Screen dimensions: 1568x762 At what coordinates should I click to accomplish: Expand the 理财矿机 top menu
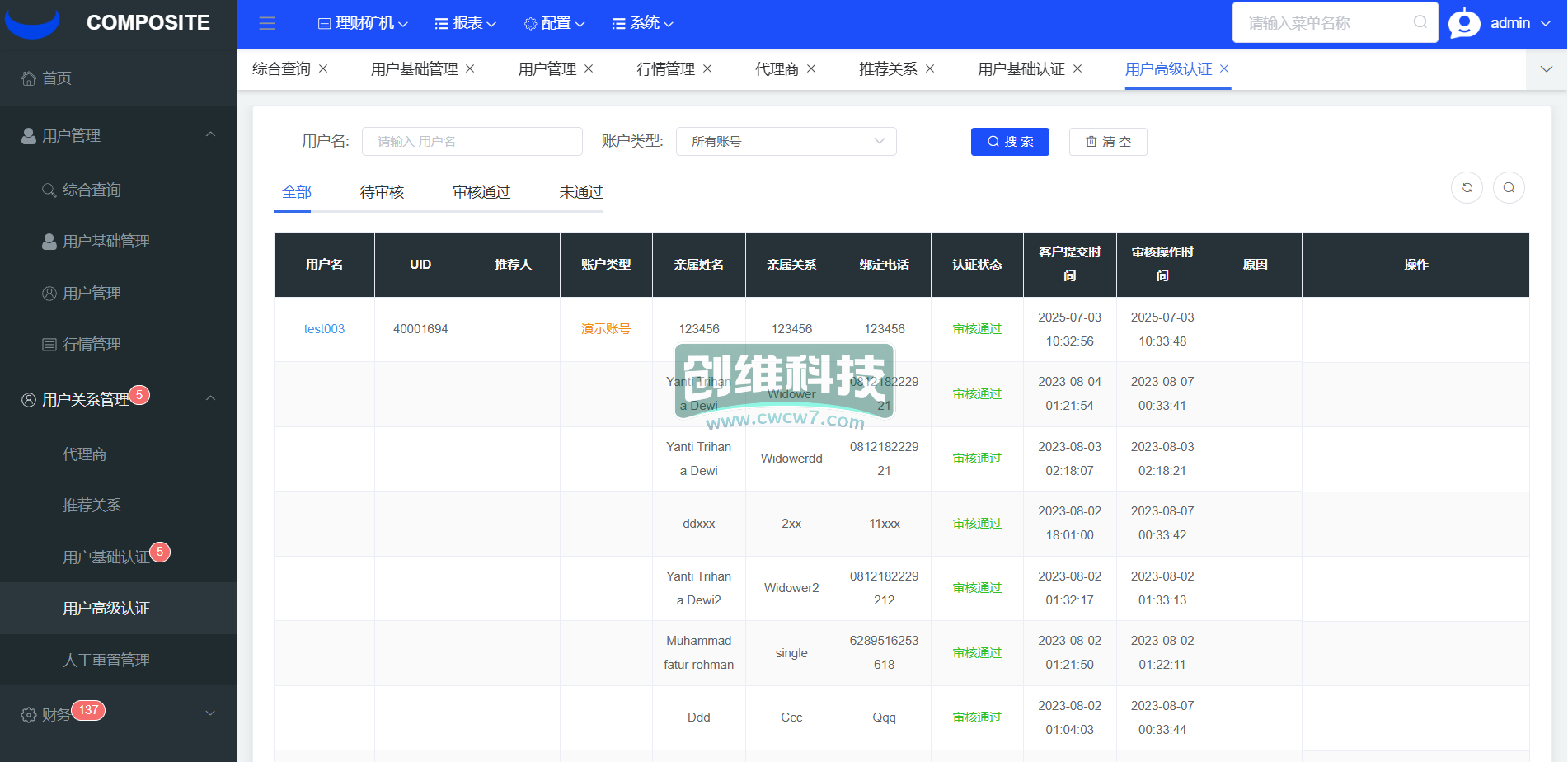click(363, 24)
